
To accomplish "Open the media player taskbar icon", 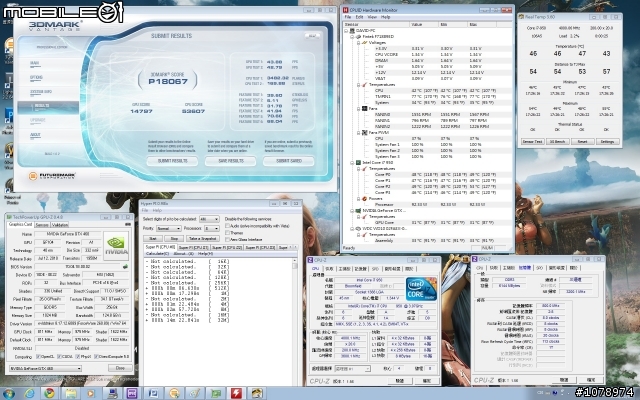I will [x=91, y=393].
